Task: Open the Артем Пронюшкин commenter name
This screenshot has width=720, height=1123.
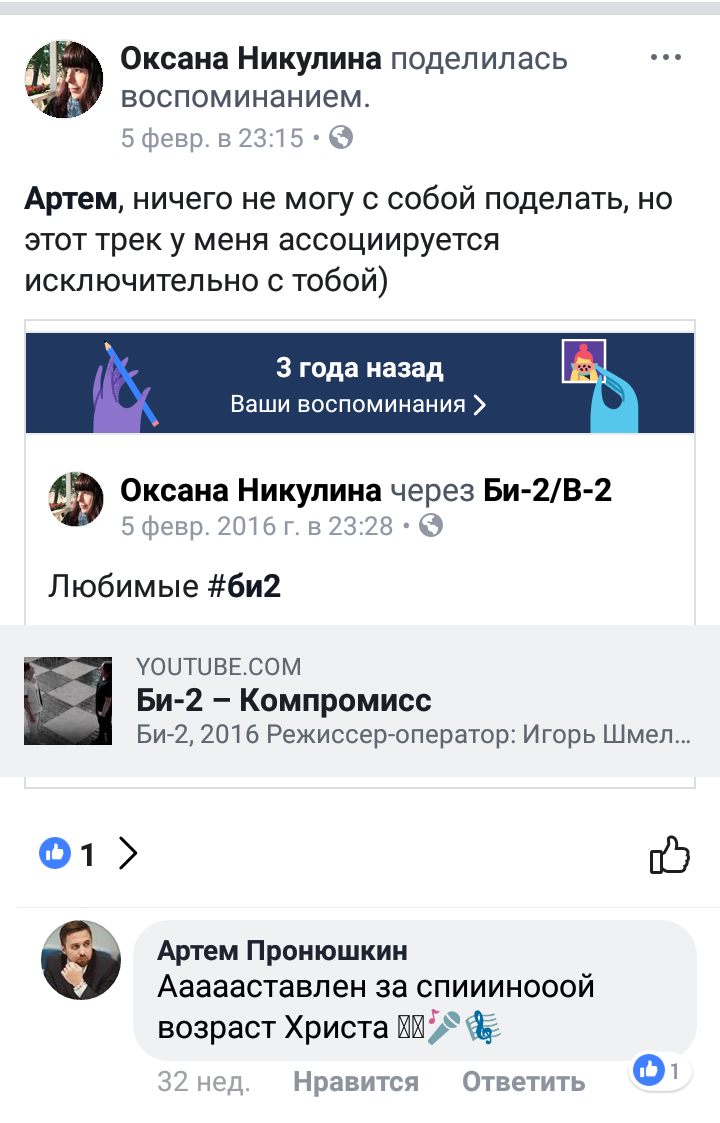Action: click(282, 950)
